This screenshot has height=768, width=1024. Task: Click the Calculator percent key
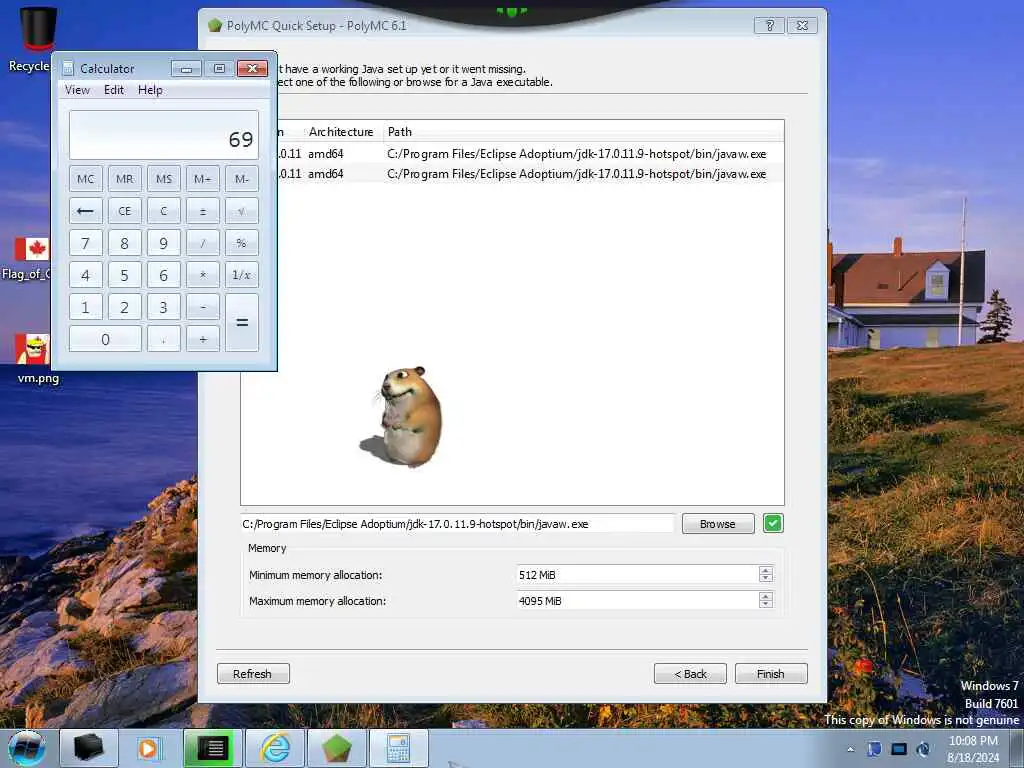[x=242, y=243]
